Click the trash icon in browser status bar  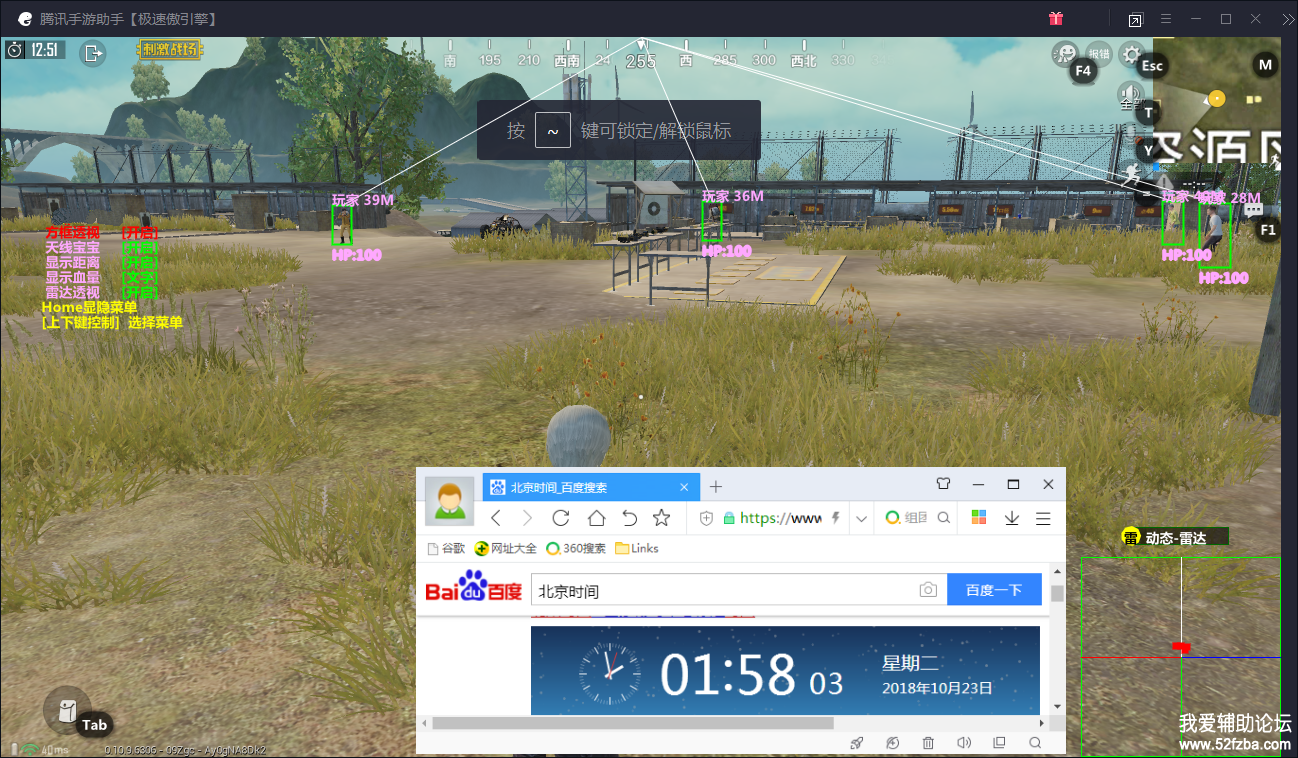(928, 743)
